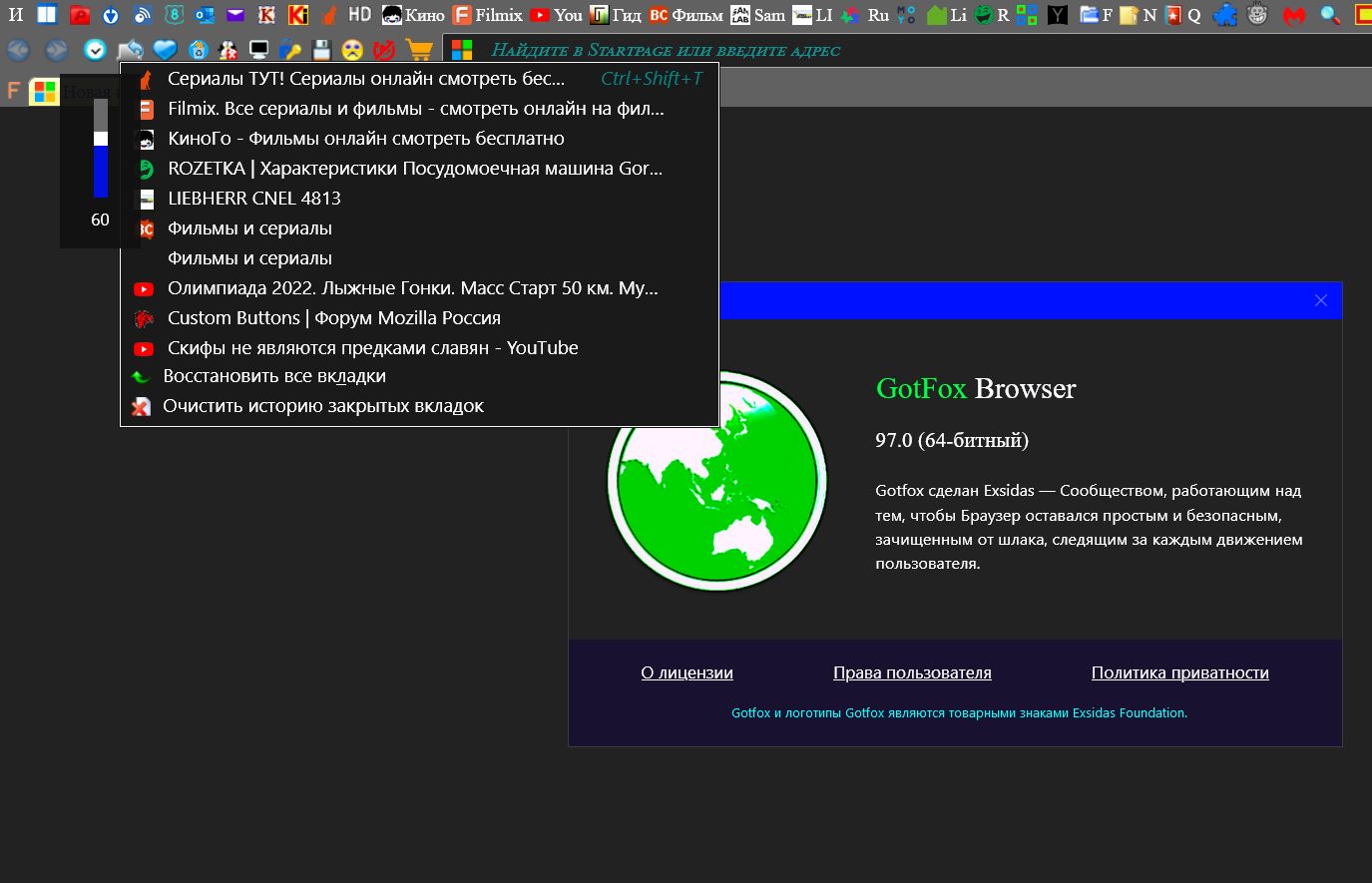Reopen the 'LIEBHERR CNEL 4813' tab
This screenshot has width=1372, height=883.
pyautogui.click(x=419, y=199)
